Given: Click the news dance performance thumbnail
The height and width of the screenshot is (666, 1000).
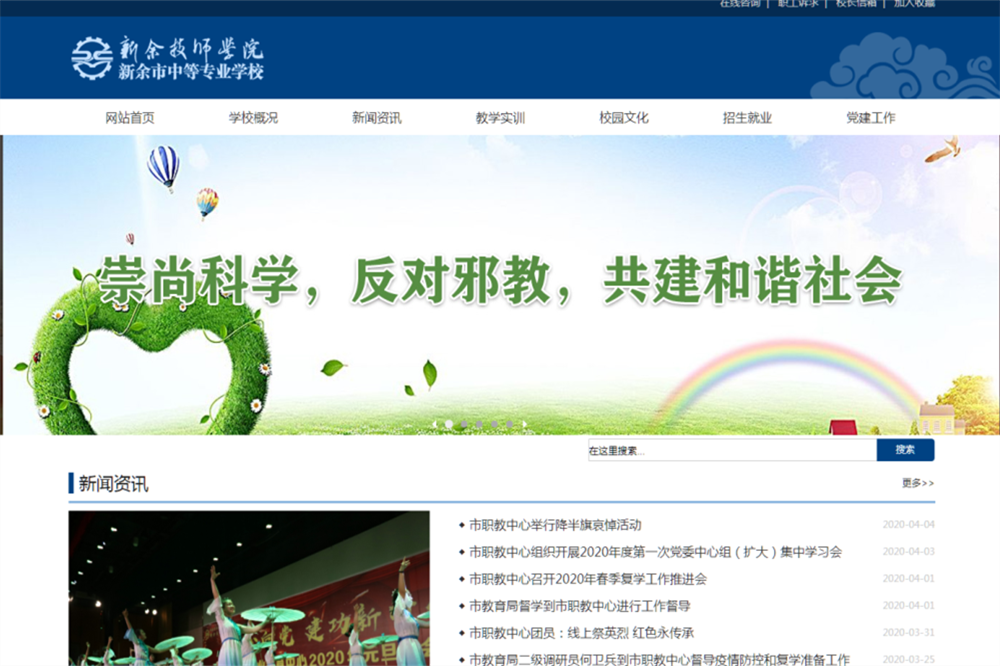Looking at the screenshot, I should click(x=248, y=588).
